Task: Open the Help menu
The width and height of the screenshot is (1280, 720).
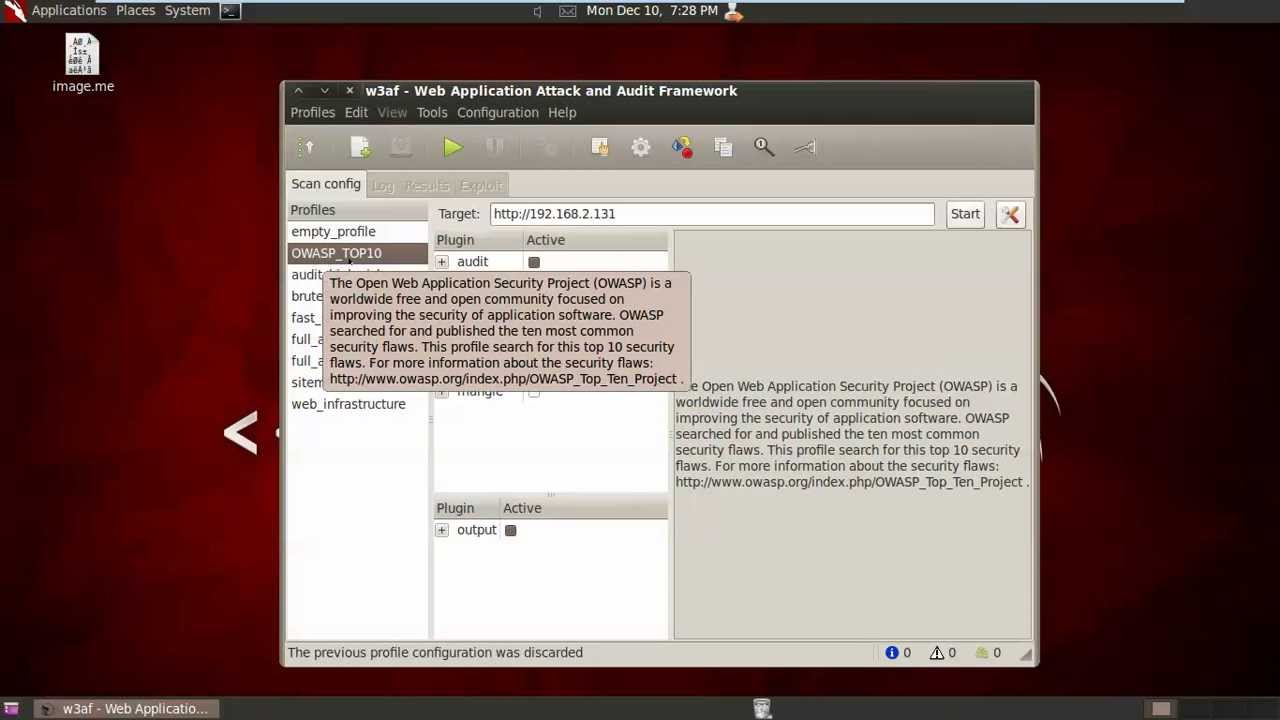Action: coord(562,113)
